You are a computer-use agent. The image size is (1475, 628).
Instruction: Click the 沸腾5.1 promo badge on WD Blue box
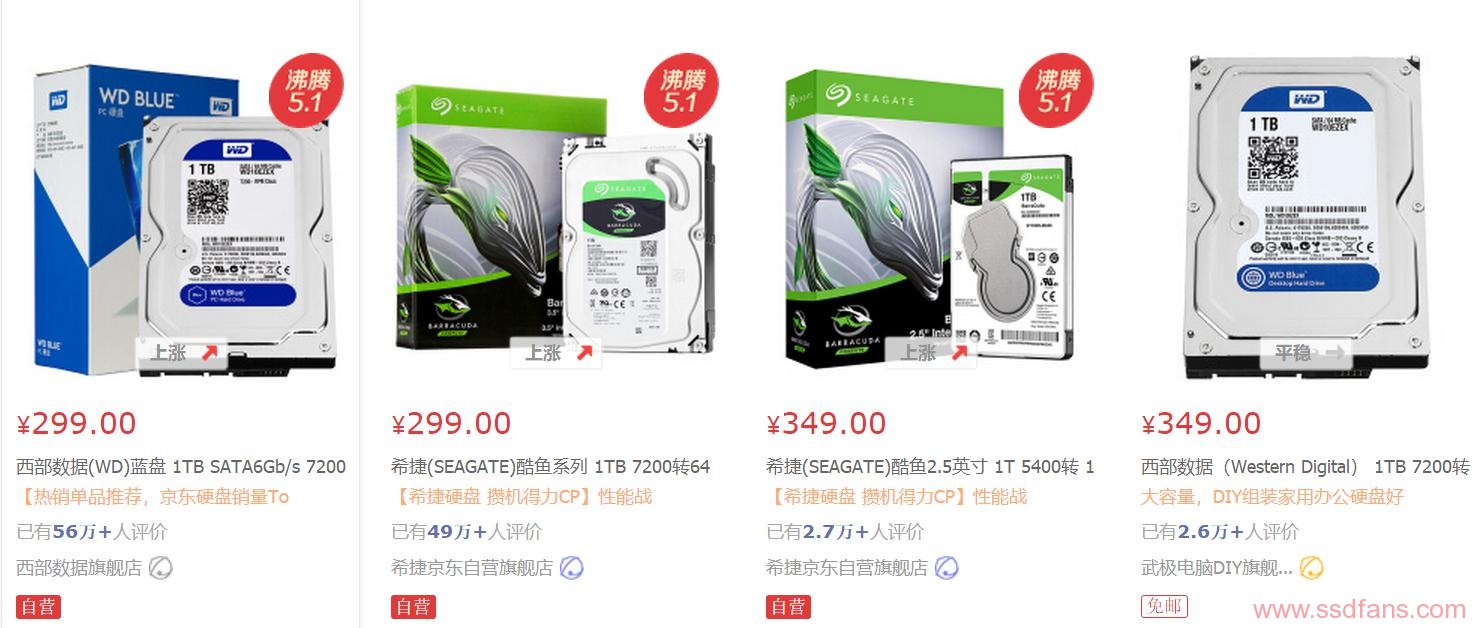305,90
